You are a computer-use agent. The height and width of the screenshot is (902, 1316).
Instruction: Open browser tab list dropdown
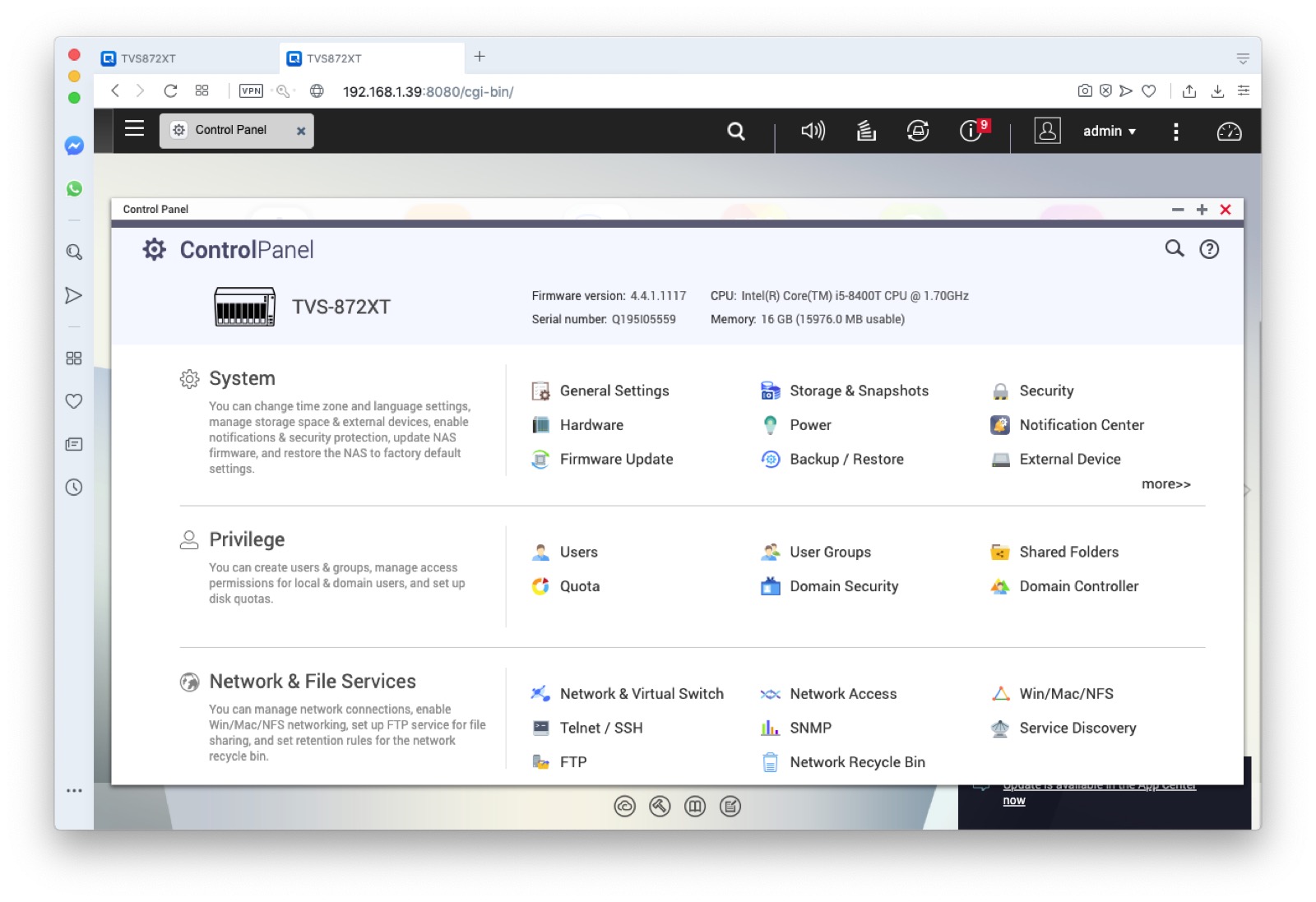1243,58
